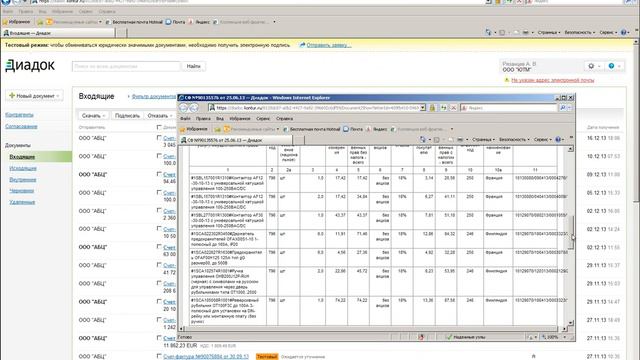The image size is (640, 360).
Task: Select СФ №90135576 tab in front window
Action: (x=236, y=140)
